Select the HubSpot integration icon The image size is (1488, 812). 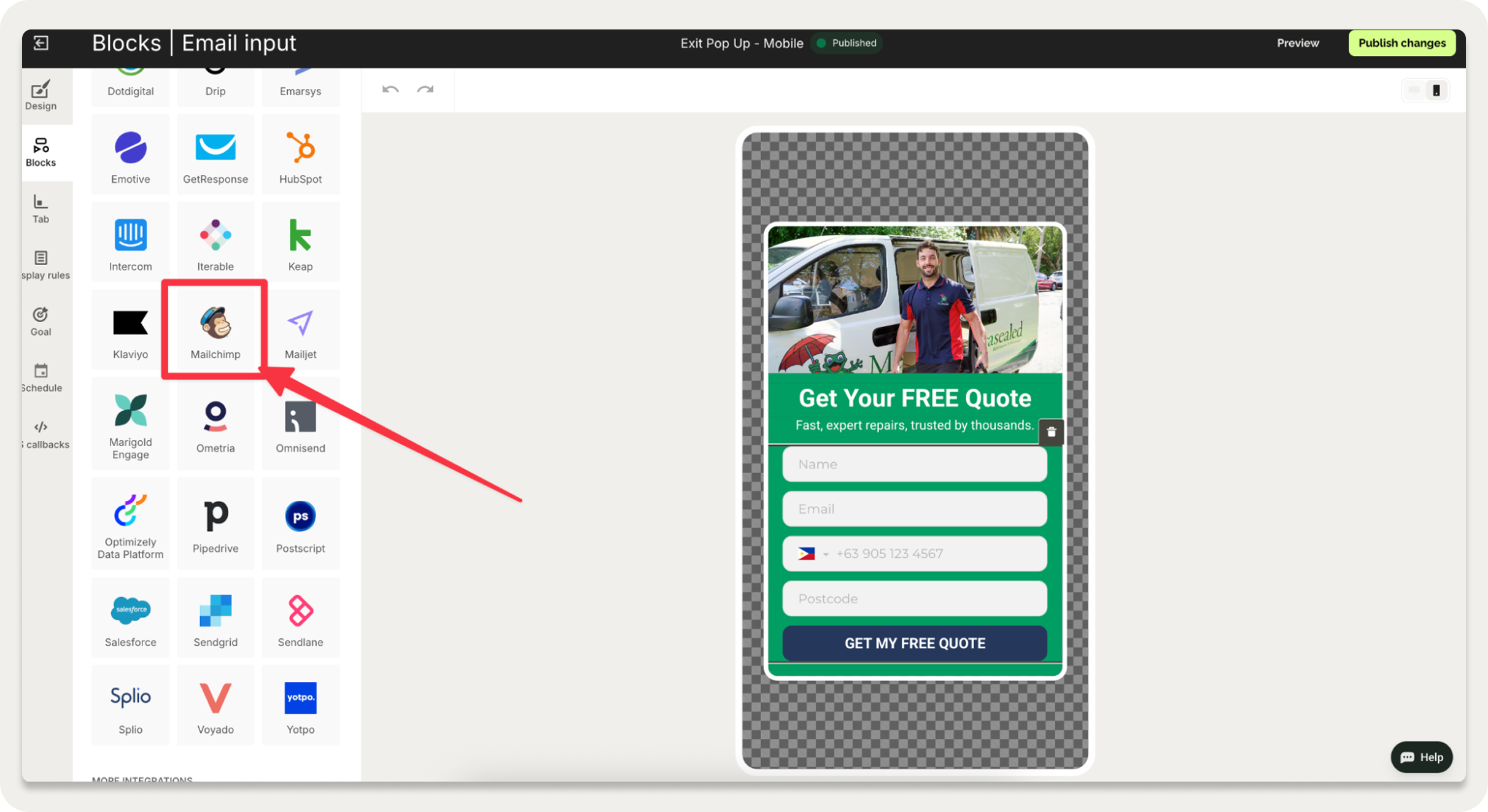coord(300,155)
